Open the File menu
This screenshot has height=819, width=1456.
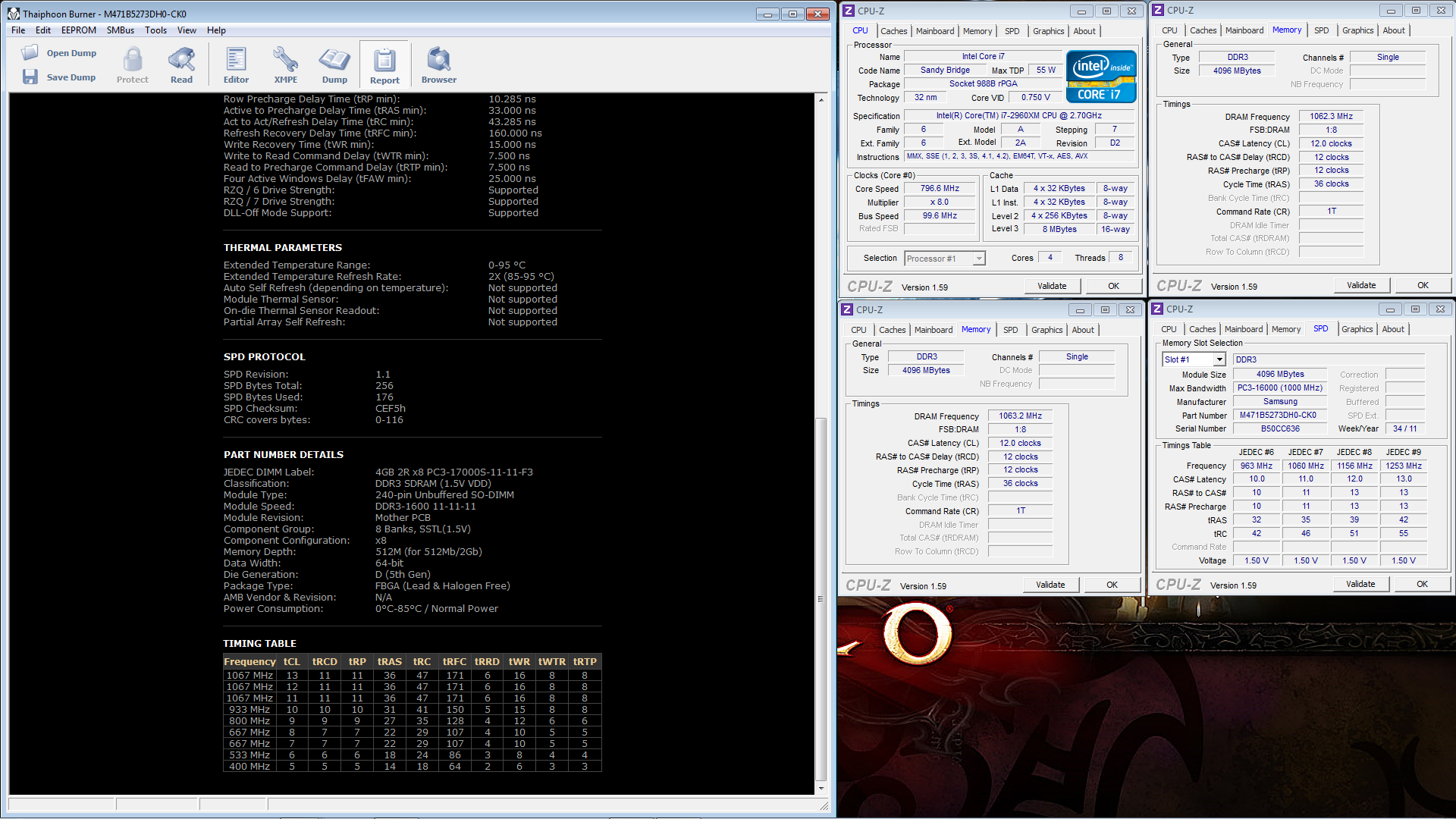(18, 30)
